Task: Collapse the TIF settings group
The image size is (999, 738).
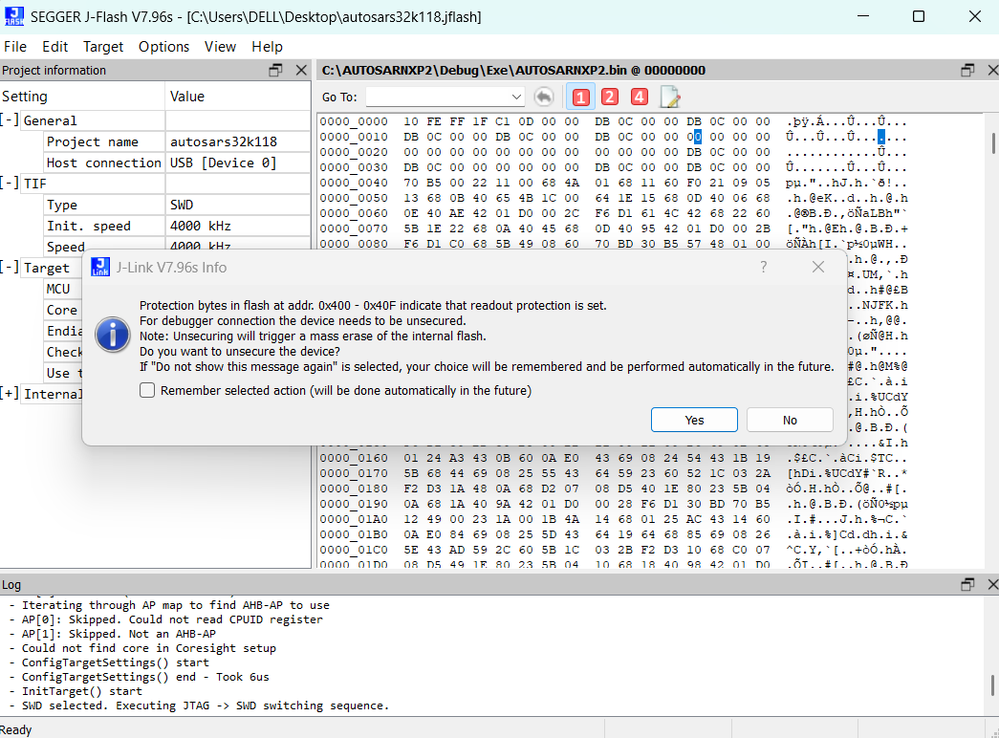Action: tap(9, 184)
